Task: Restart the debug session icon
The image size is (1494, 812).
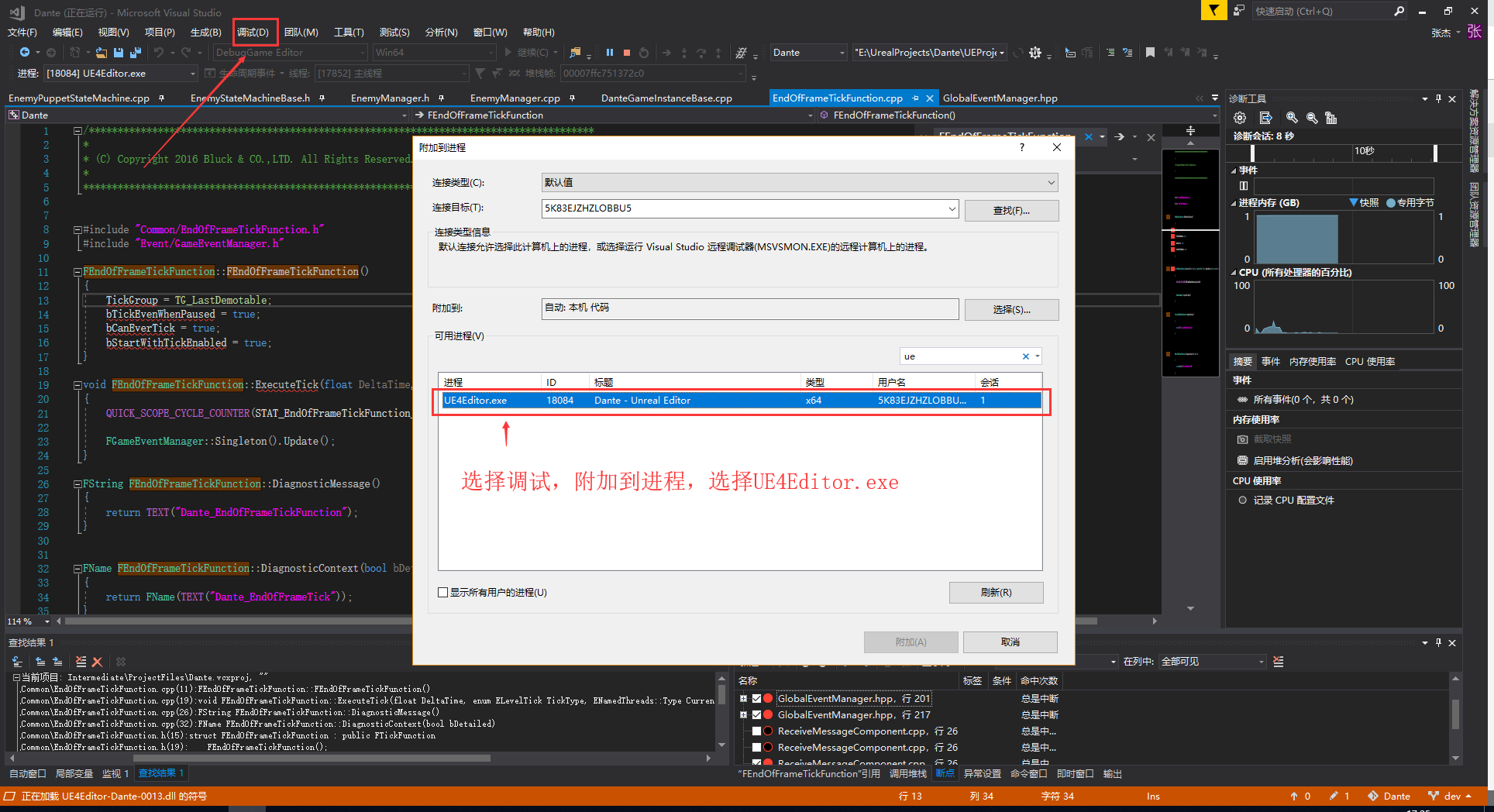Action: [x=644, y=52]
